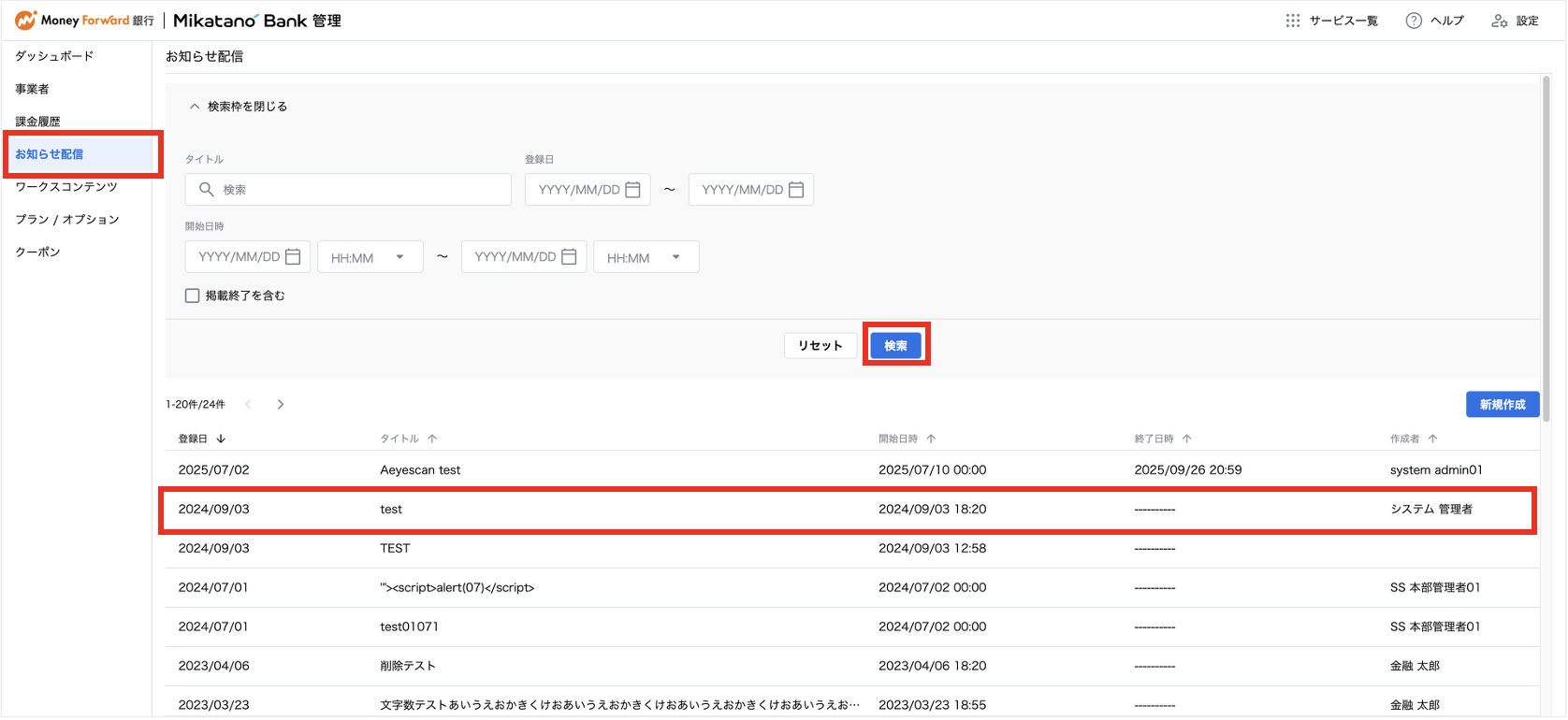
Task: Click the system admin01 author cell
Action: [1436, 470]
